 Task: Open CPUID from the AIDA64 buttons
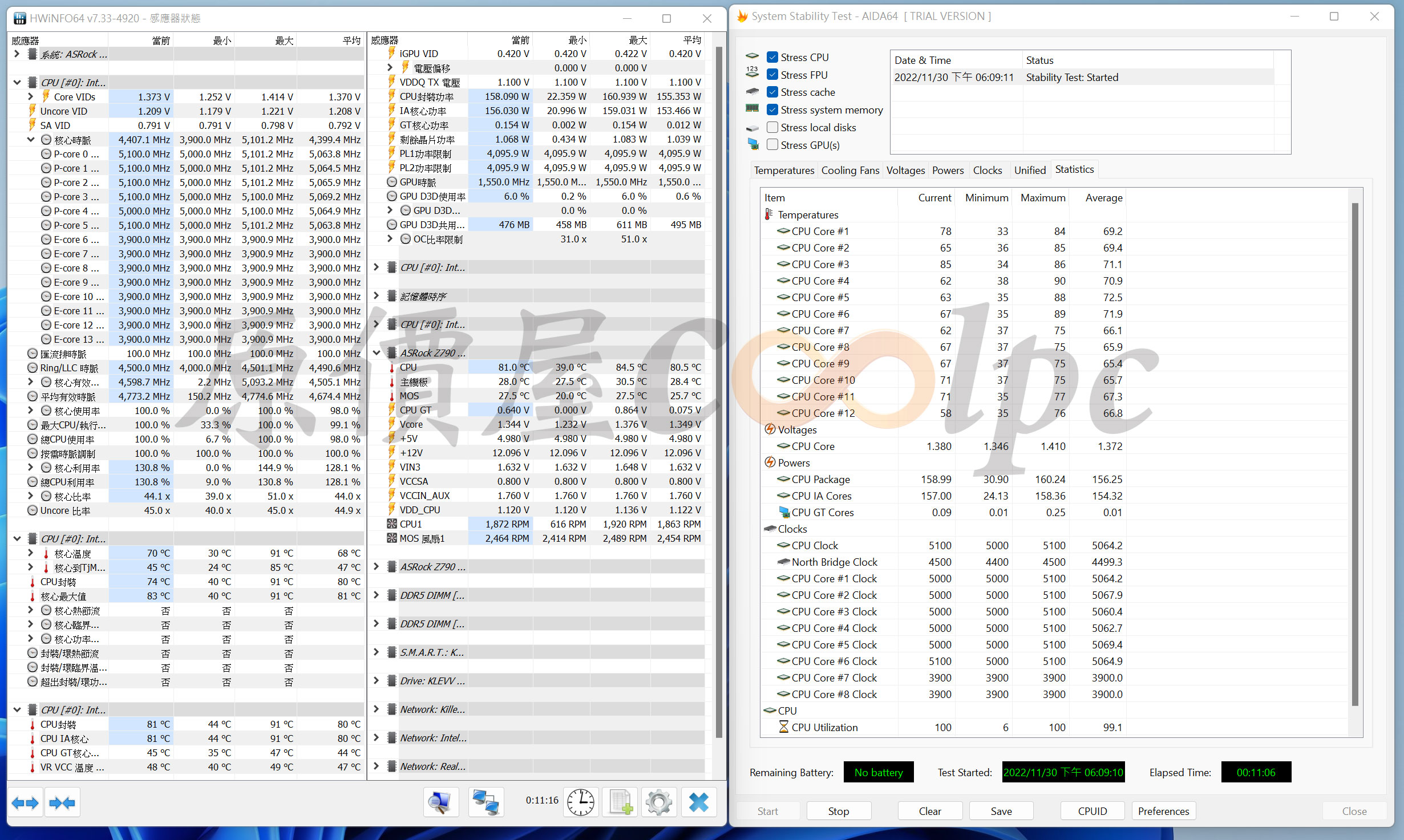tap(1093, 811)
